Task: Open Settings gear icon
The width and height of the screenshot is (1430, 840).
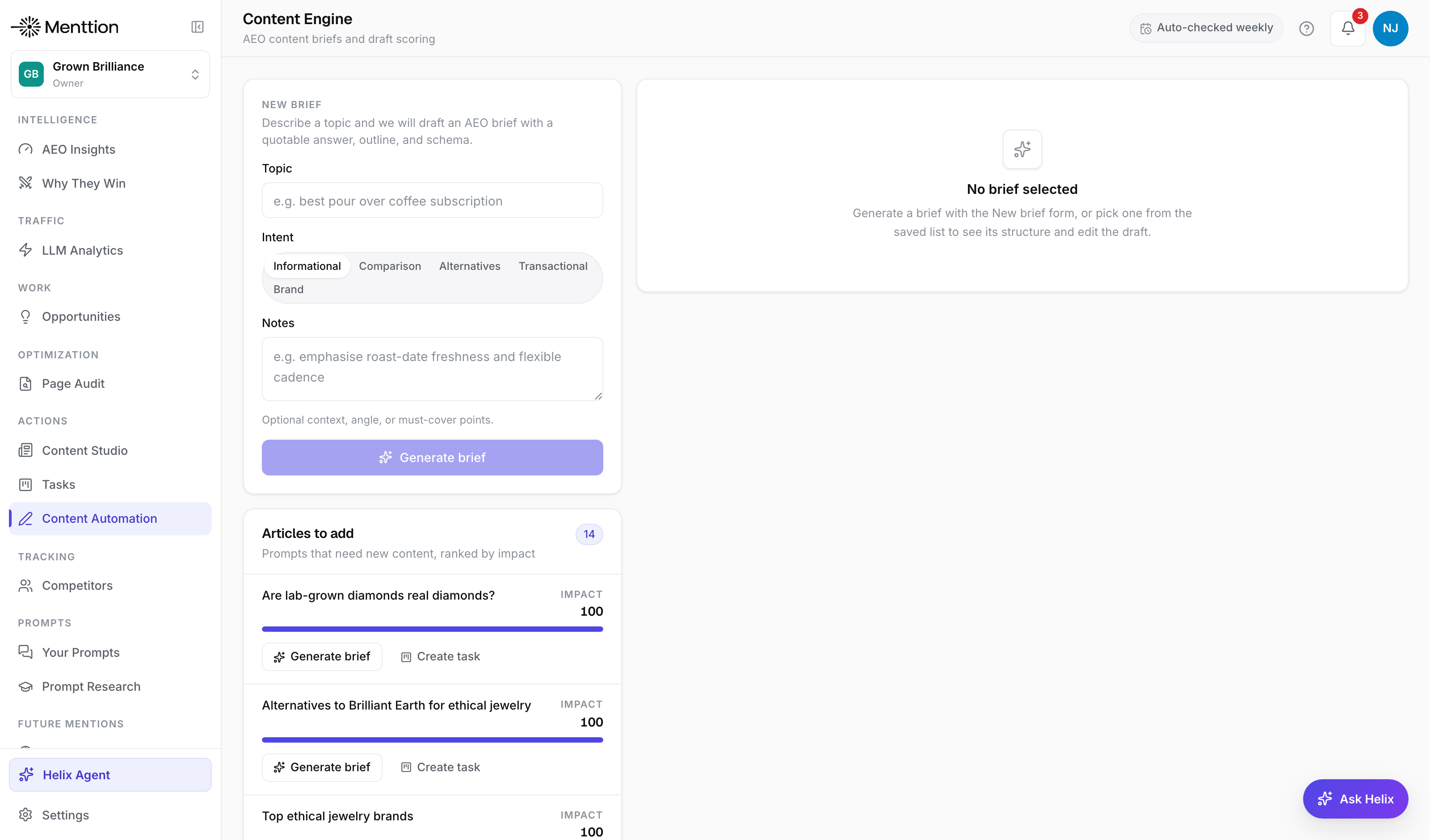Action: [x=25, y=815]
